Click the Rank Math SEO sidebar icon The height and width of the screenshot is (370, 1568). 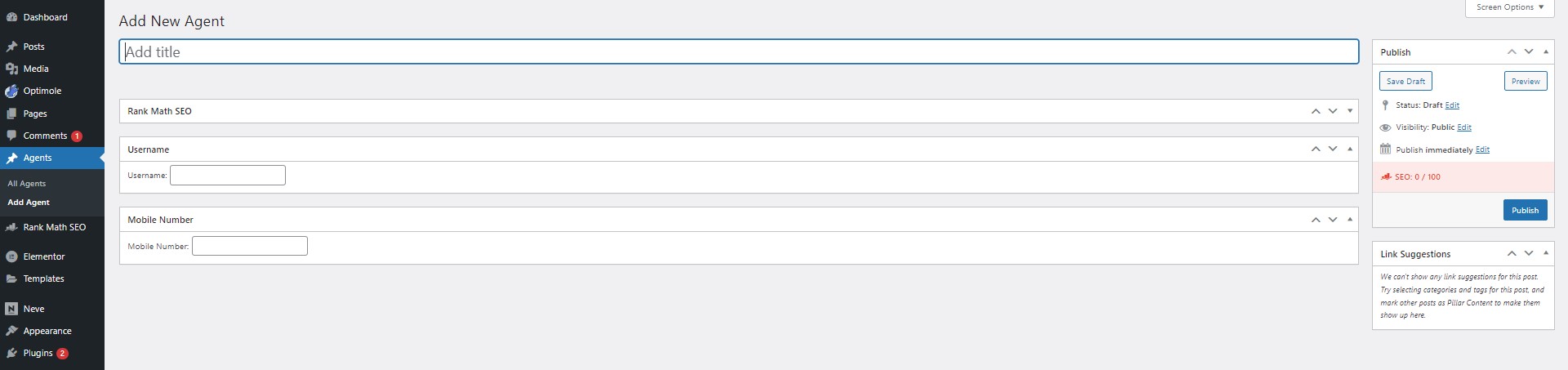[11, 227]
